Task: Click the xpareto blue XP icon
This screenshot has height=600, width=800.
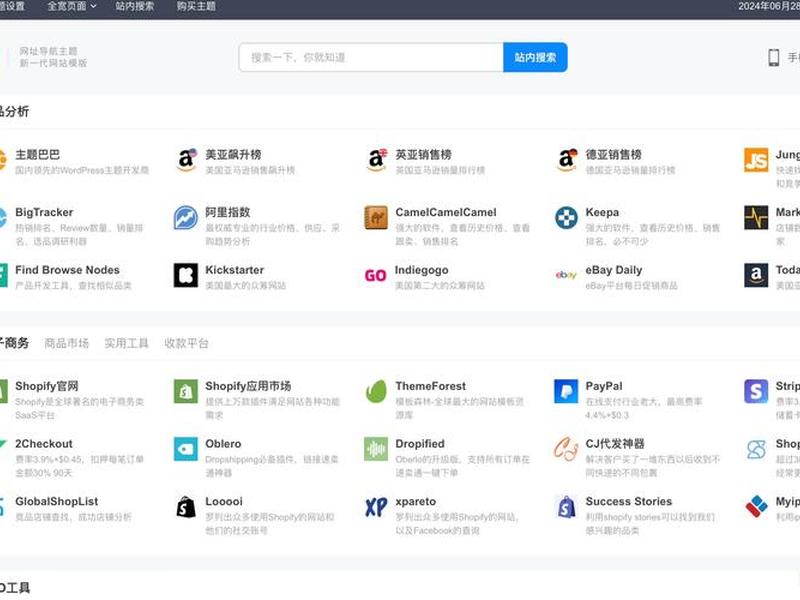Action: [x=376, y=507]
